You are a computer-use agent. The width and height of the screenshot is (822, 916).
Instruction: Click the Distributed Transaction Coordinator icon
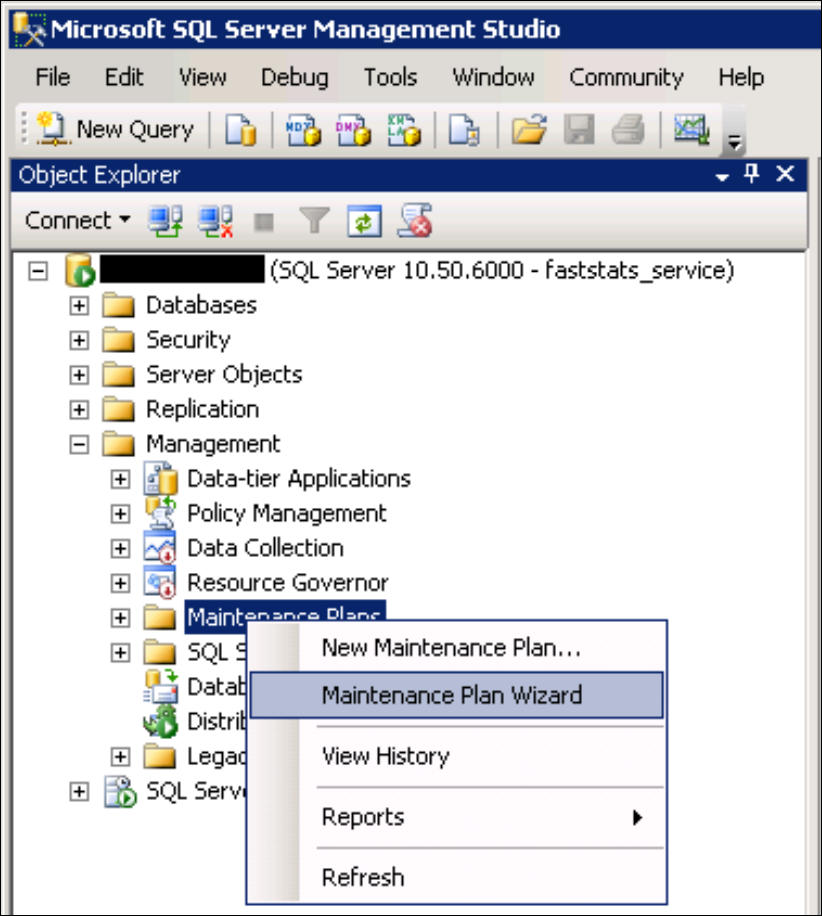click(x=160, y=721)
